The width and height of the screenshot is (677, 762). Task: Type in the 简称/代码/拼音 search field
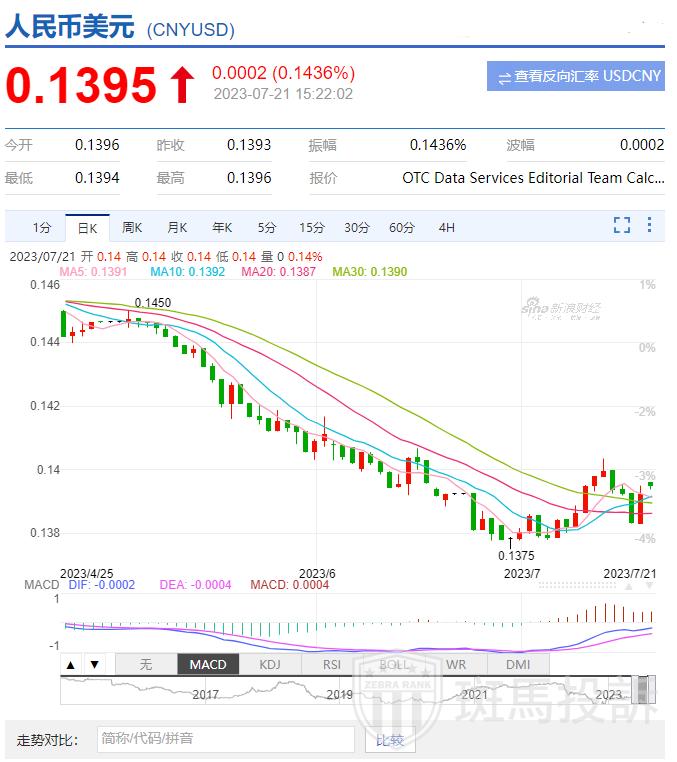(x=225, y=739)
